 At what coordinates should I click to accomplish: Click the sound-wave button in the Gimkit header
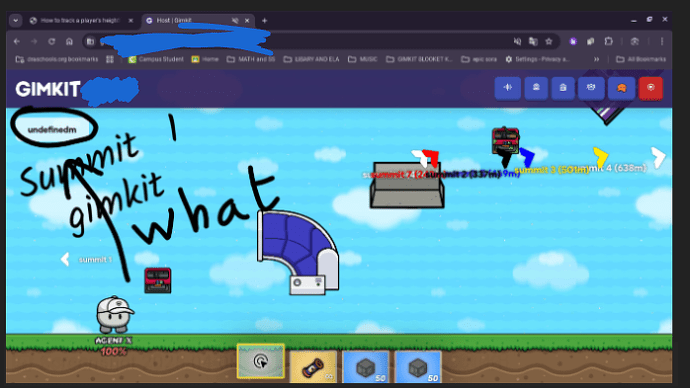click(x=507, y=88)
